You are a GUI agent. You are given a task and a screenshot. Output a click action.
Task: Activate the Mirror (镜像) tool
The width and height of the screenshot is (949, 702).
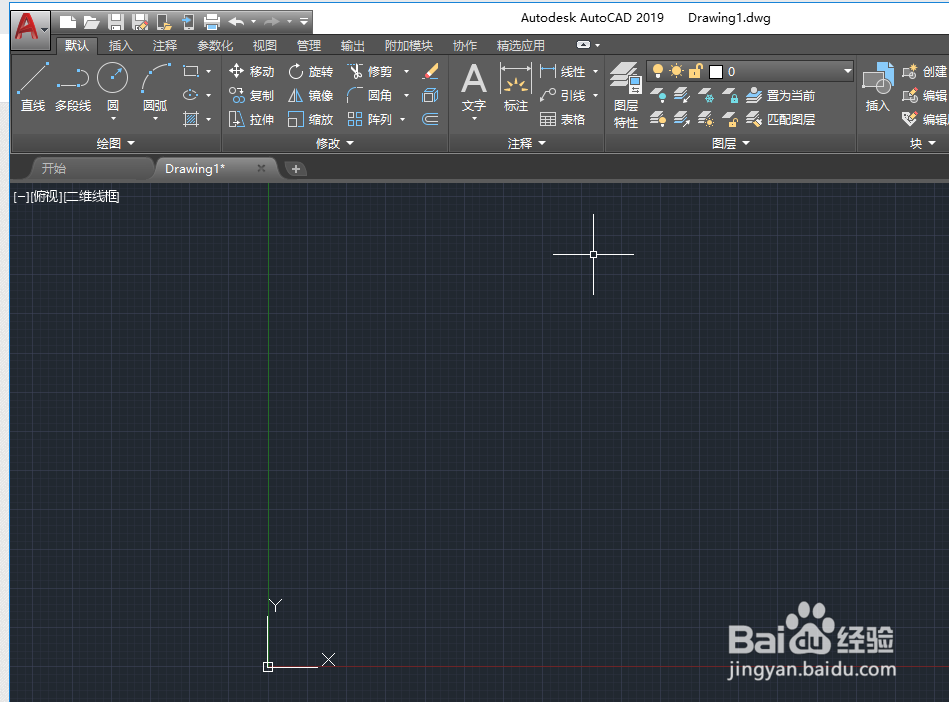pyautogui.click(x=310, y=96)
